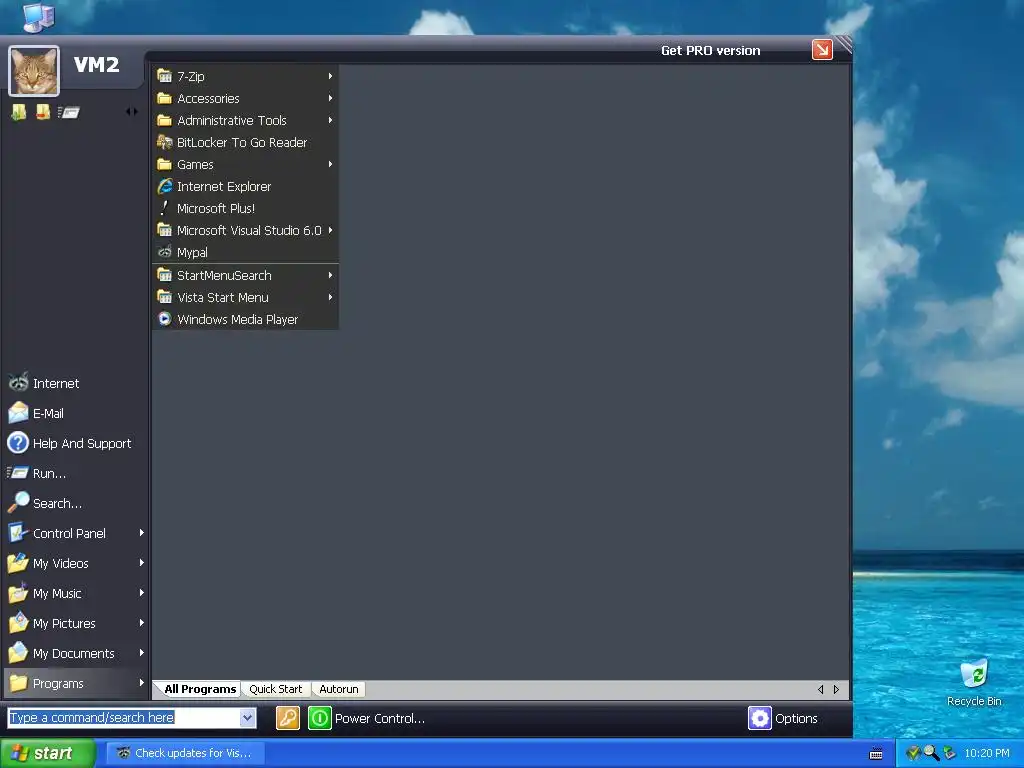The height and width of the screenshot is (768, 1024).
Task: Click the Check updates taskbar button
Action: tap(185, 753)
